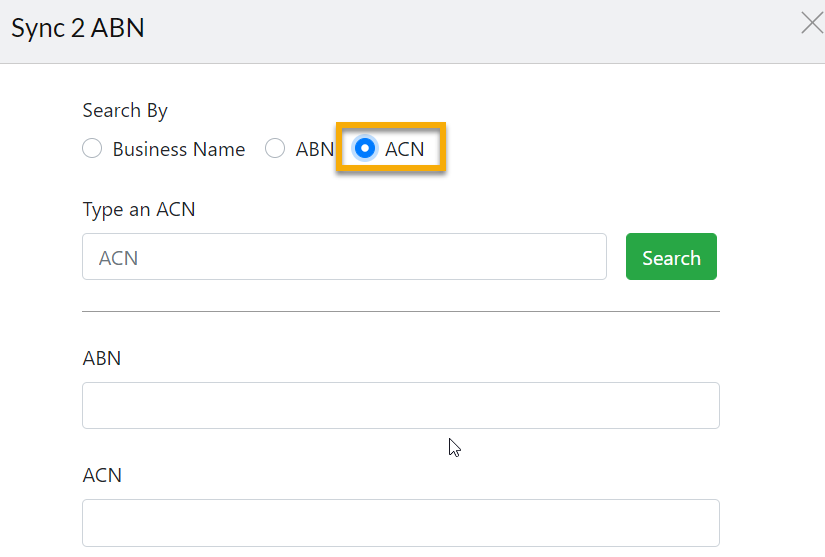The image size is (825, 557).
Task: Click the horizontal divider below the search row
Action: pyautogui.click(x=400, y=311)
